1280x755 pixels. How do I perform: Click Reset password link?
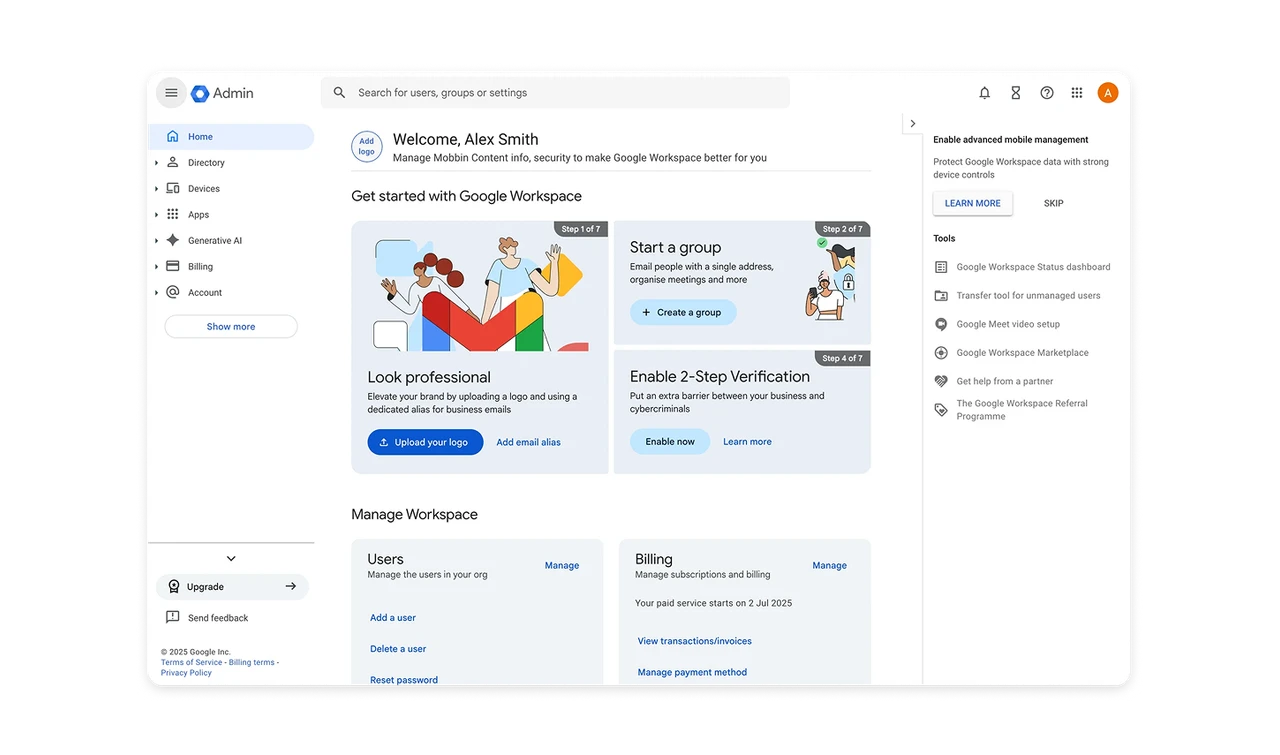404,680
